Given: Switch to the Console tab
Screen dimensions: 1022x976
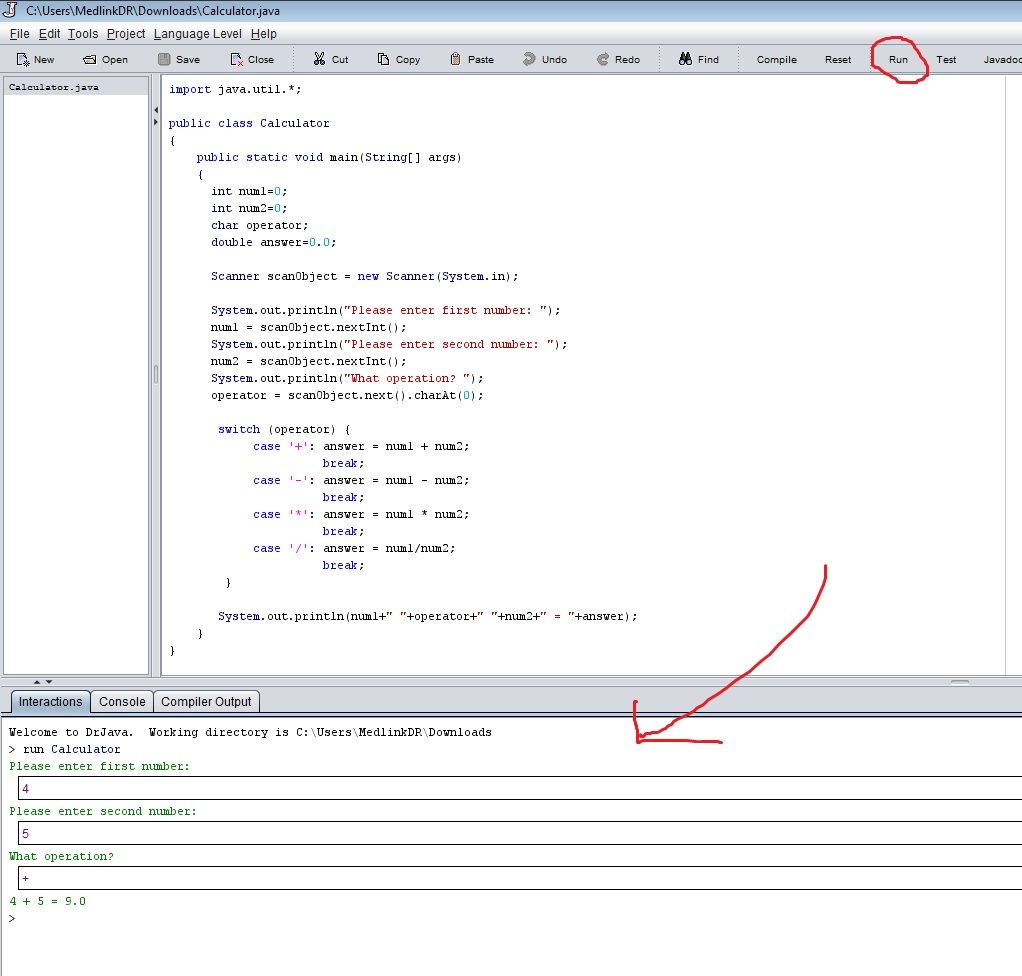Looking at the screenshot, I should 122,702.
